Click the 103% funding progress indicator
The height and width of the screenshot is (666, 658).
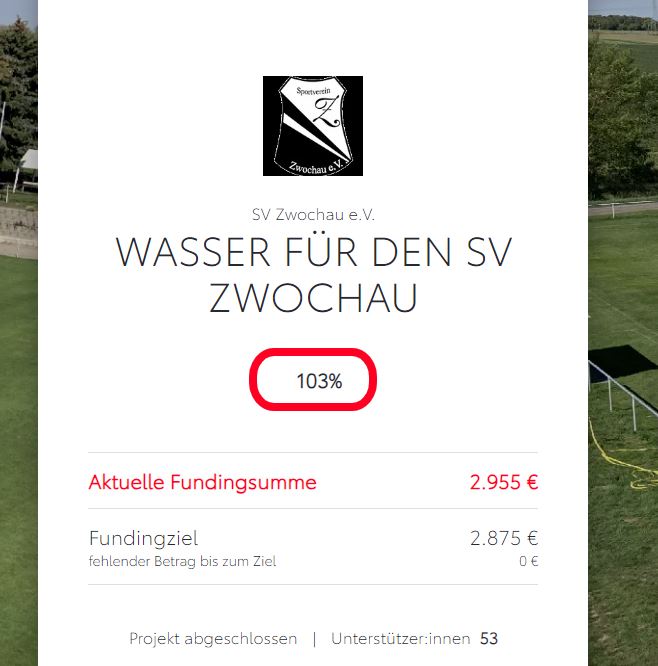tap(313, 379)
